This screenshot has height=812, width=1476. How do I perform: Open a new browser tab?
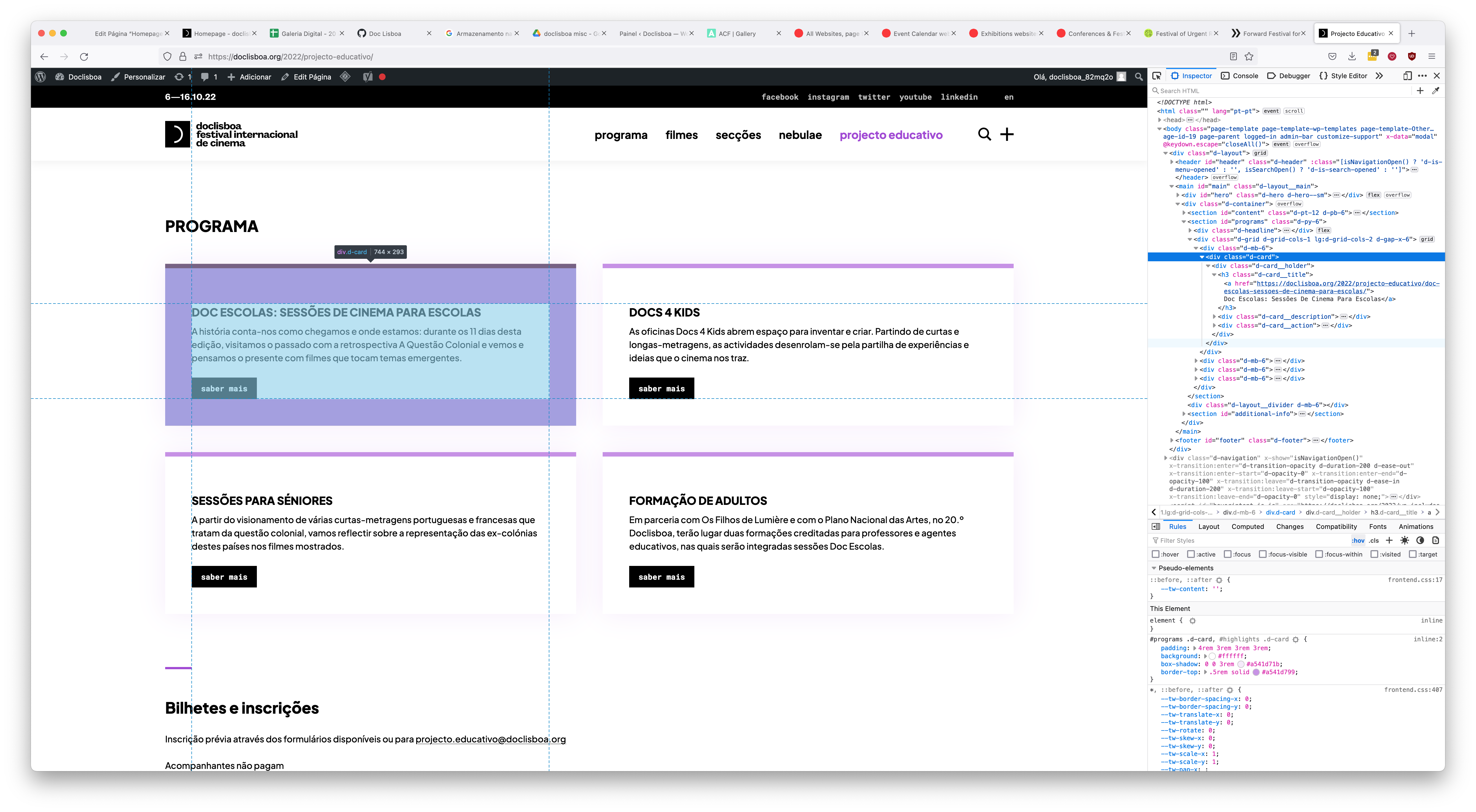(1412, 33)
